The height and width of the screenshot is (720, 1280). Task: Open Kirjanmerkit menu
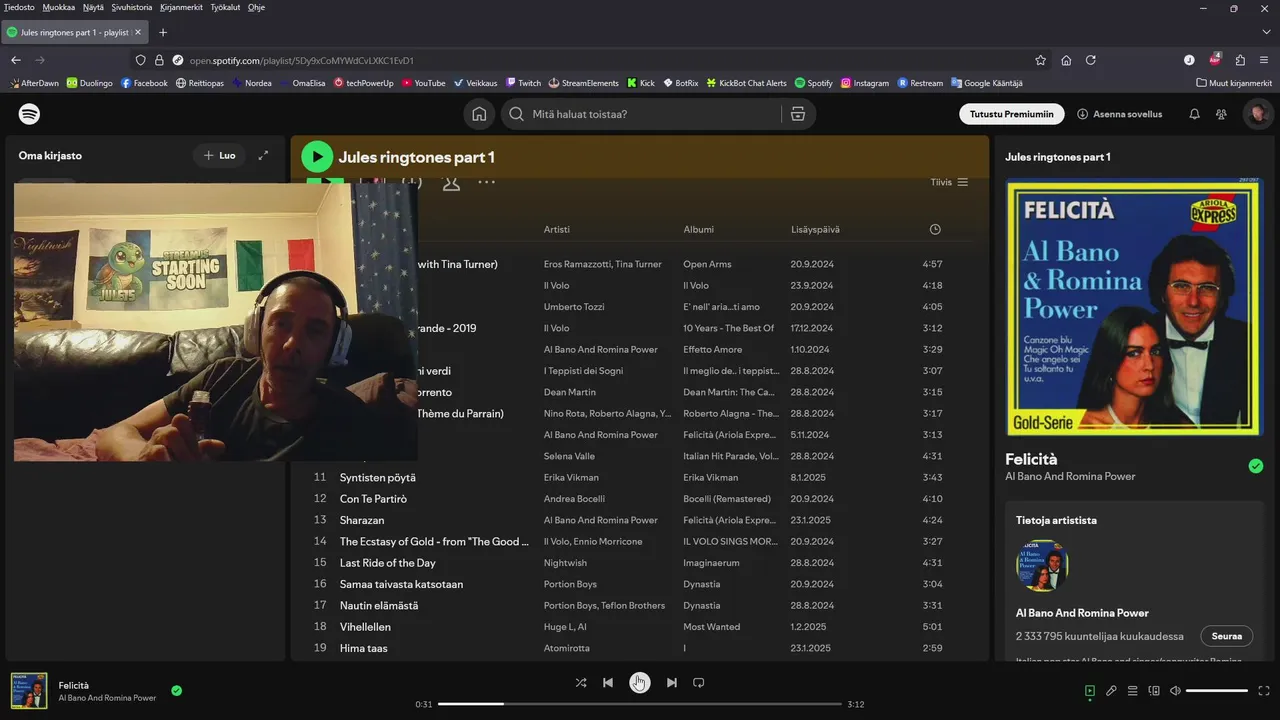point(181,7)
